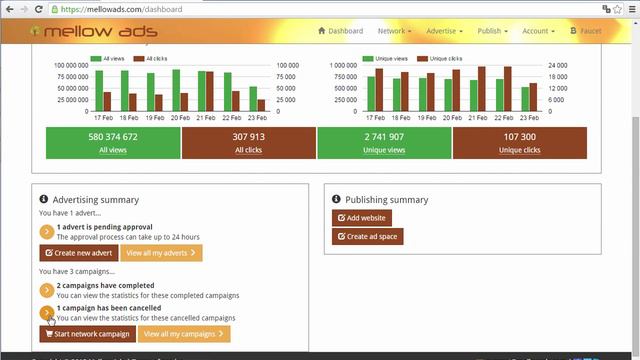Click 'You have 3 campaigns...' text
Image resolution: width=640 pixels, height=360 pixels.
click(77, 271)
